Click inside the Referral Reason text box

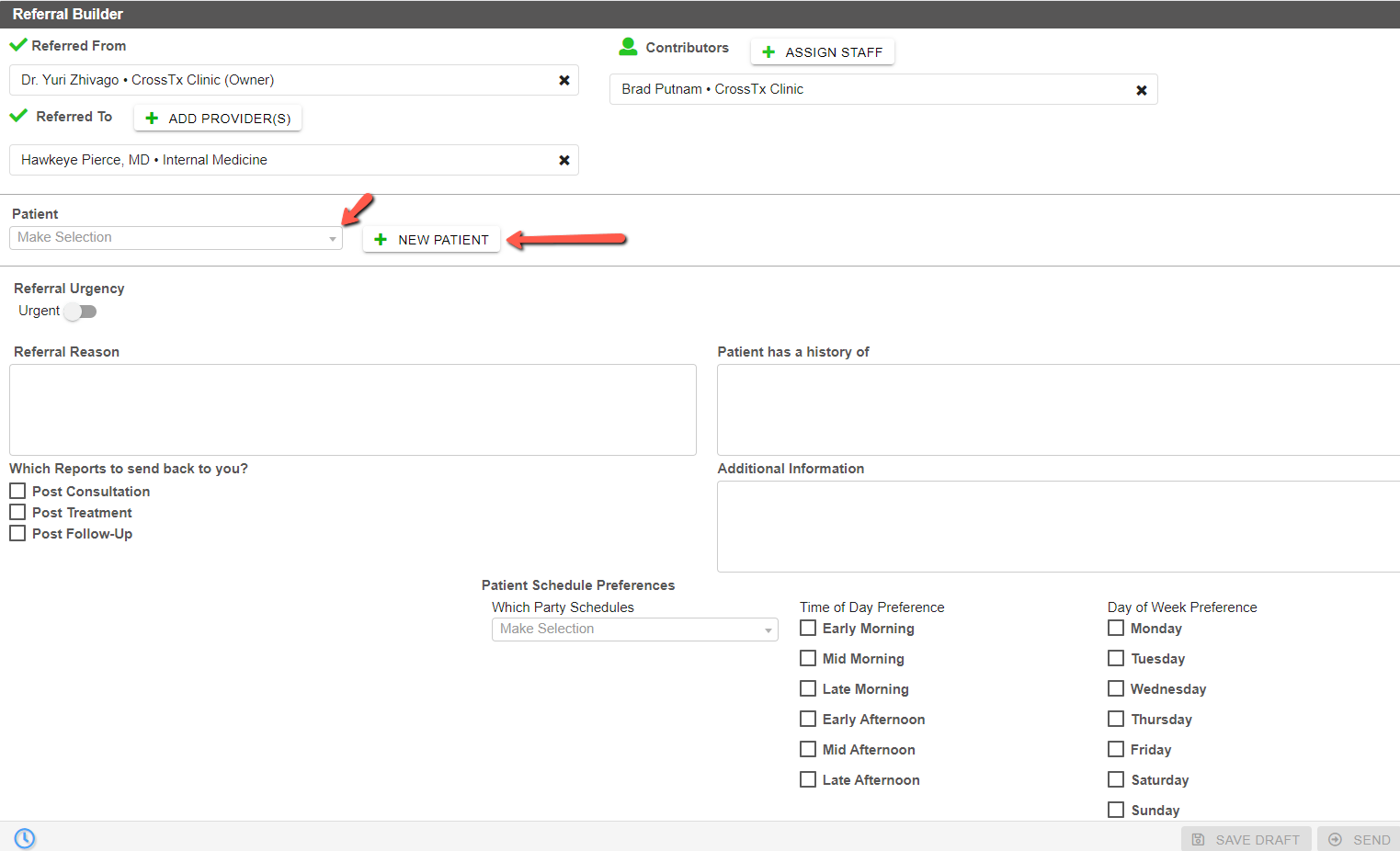pos(353,410)
